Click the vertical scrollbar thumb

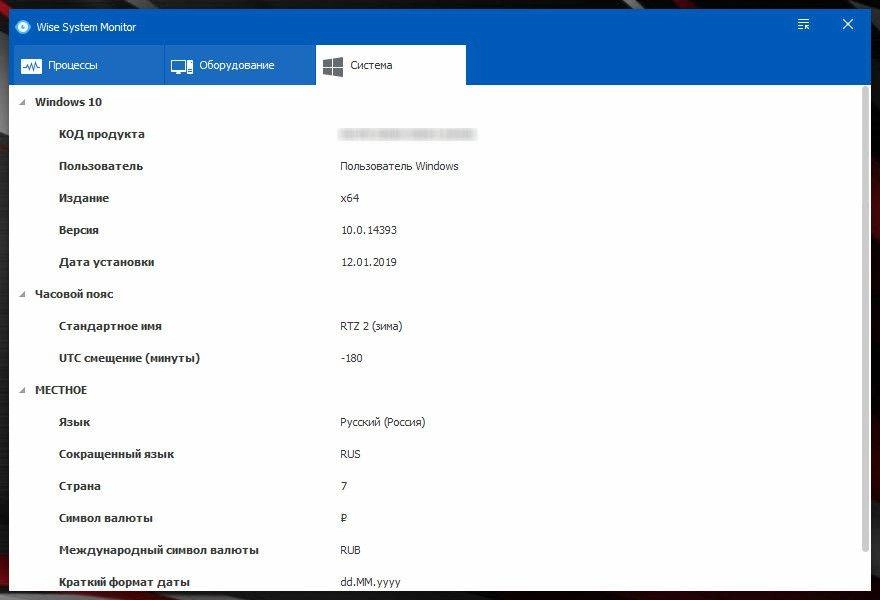coord(866,319)
